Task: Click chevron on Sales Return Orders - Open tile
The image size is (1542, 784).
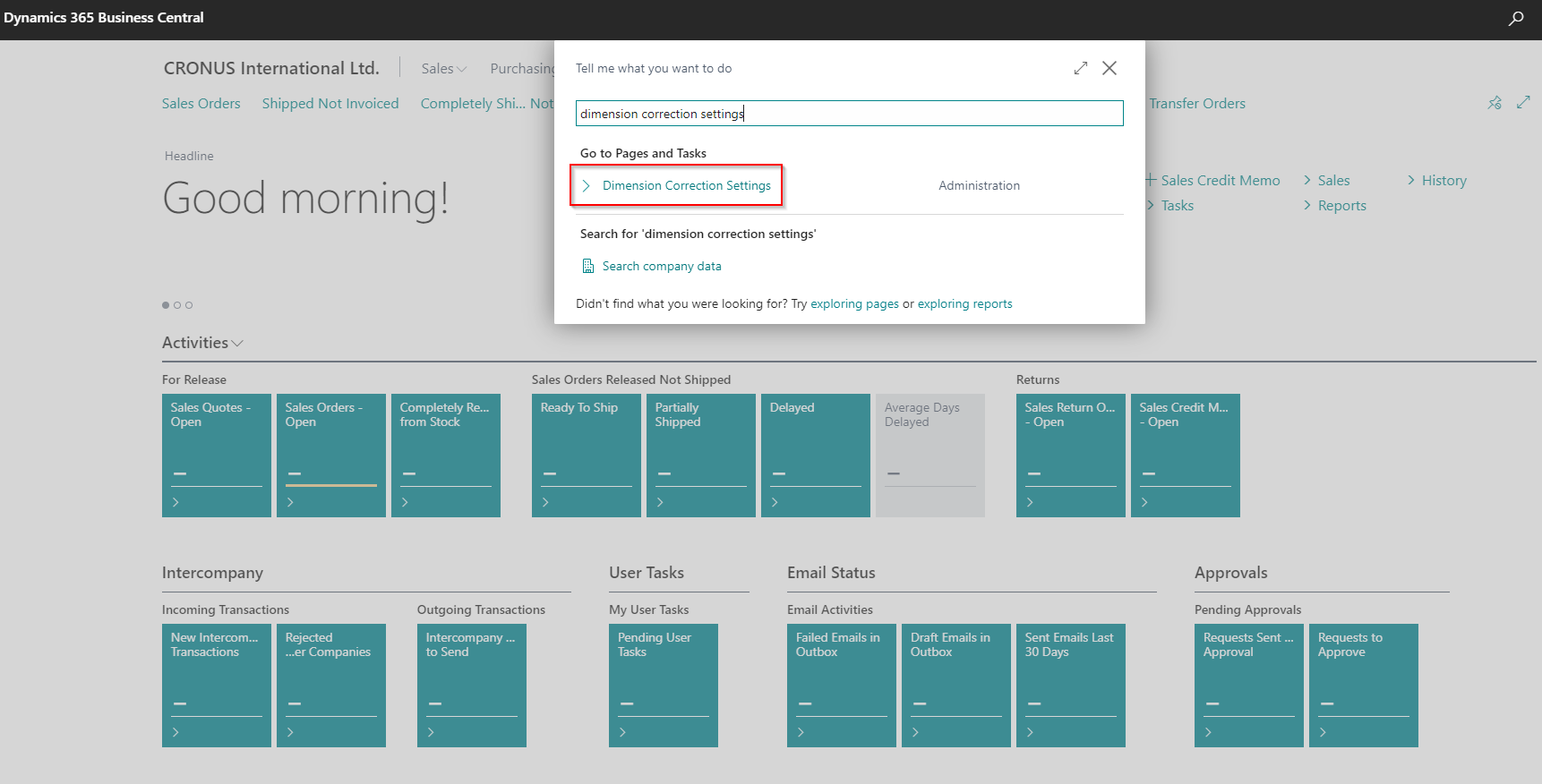Action: pyautogui.click(x=1030, y=502)
